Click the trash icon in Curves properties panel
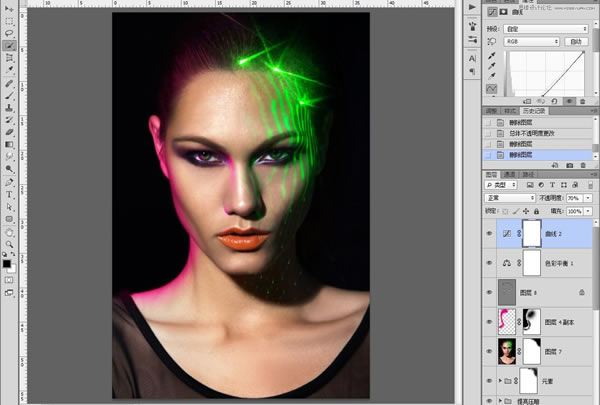The image size is (600, 405). click(x=584, y=101)
